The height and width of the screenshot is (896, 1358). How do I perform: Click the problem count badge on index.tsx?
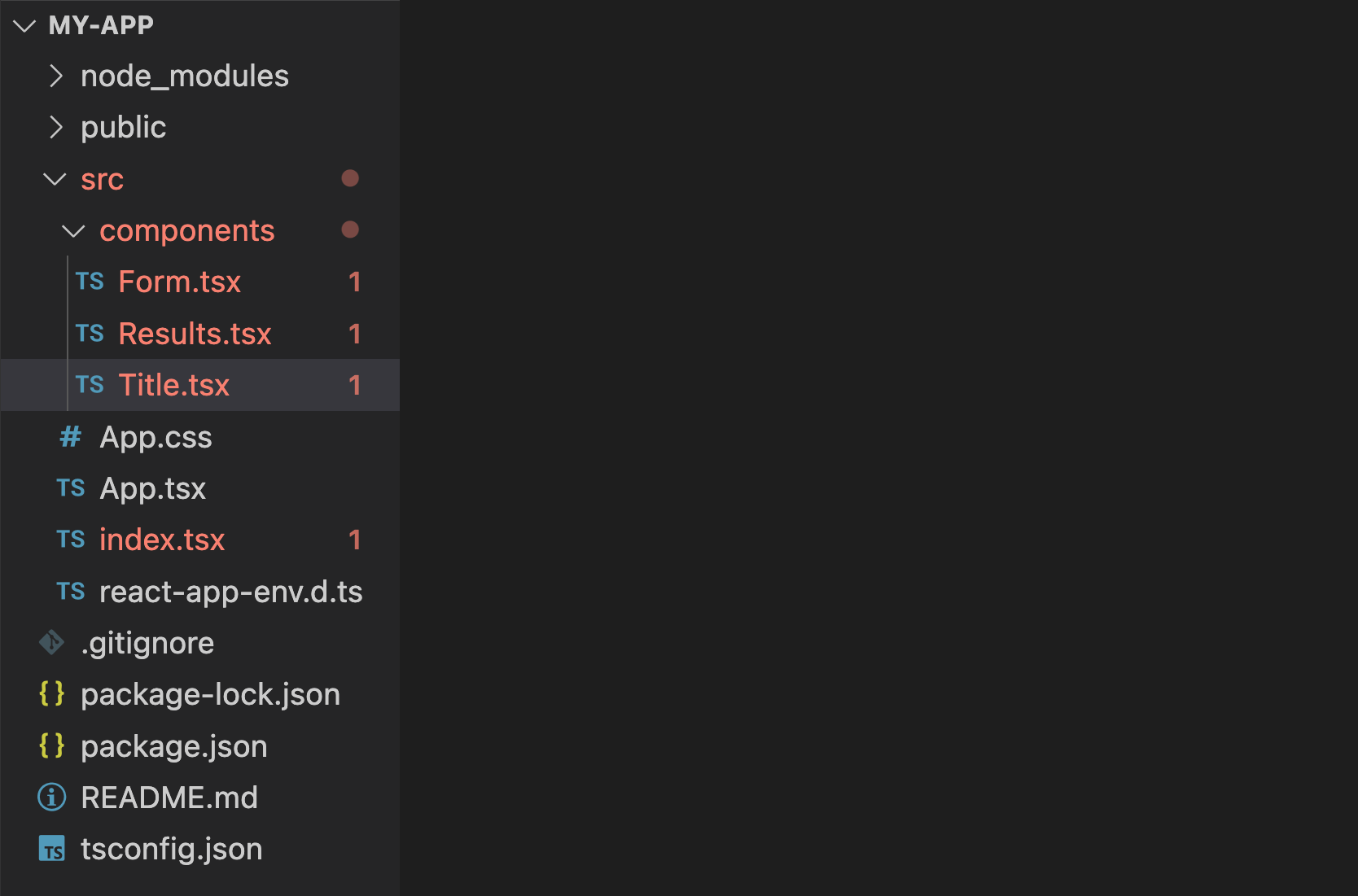click(x=355, y=540)
